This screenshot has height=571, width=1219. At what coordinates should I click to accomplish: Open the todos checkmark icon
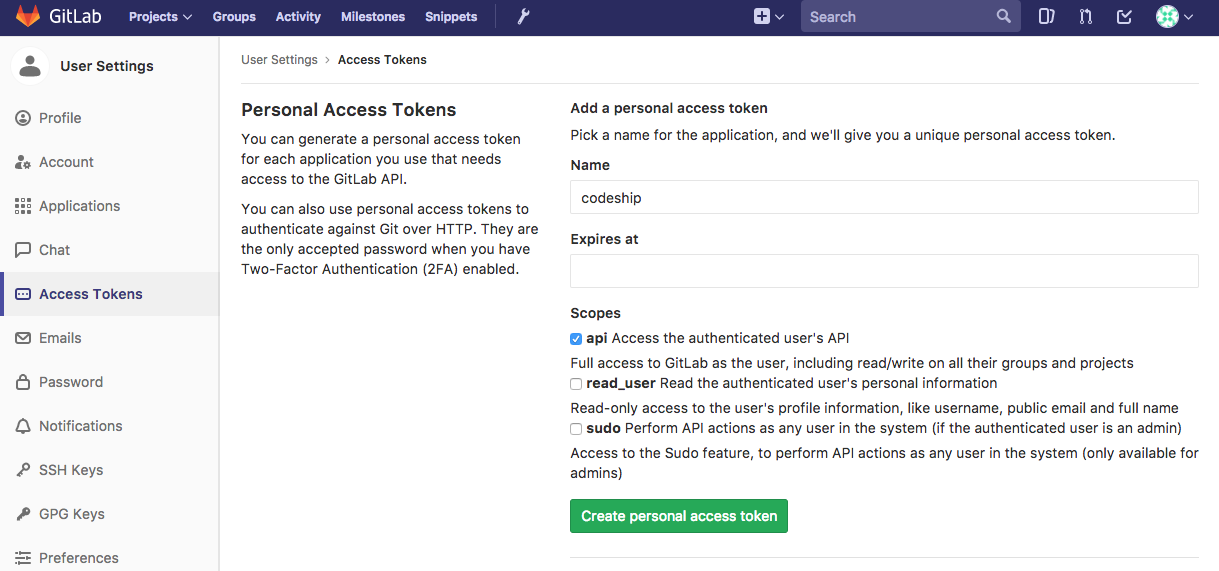click(x=1124, y=17)
